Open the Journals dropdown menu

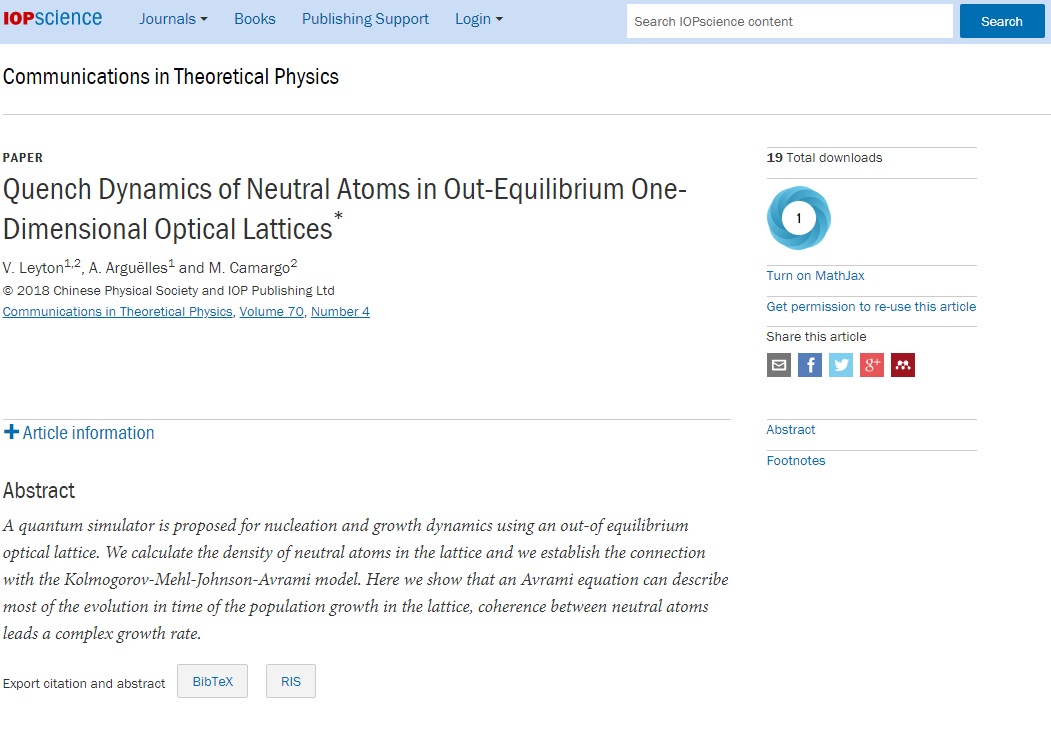point(173,19)
